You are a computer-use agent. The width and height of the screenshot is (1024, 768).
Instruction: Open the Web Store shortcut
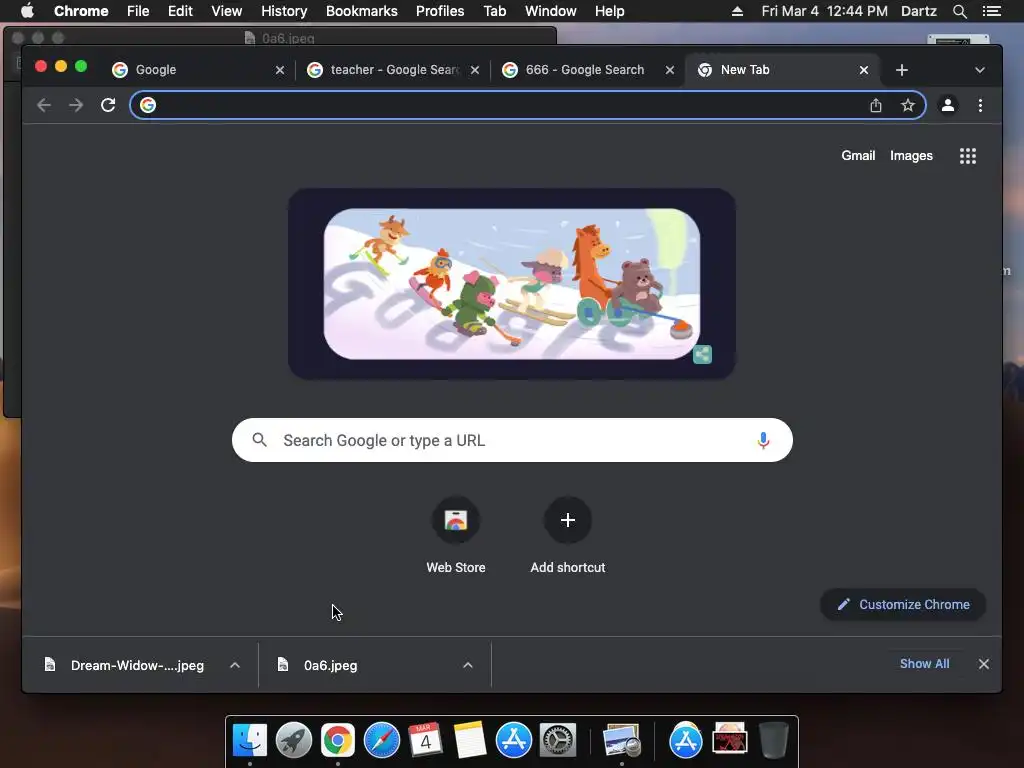click(456, 520)
